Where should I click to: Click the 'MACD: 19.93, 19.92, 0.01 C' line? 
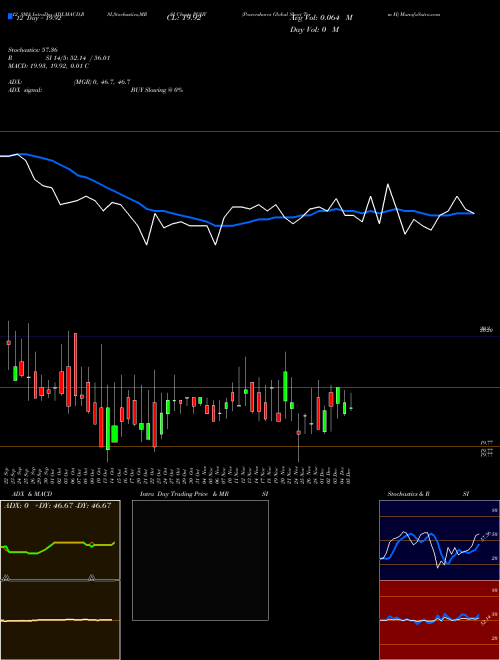[x=48, y=66]
